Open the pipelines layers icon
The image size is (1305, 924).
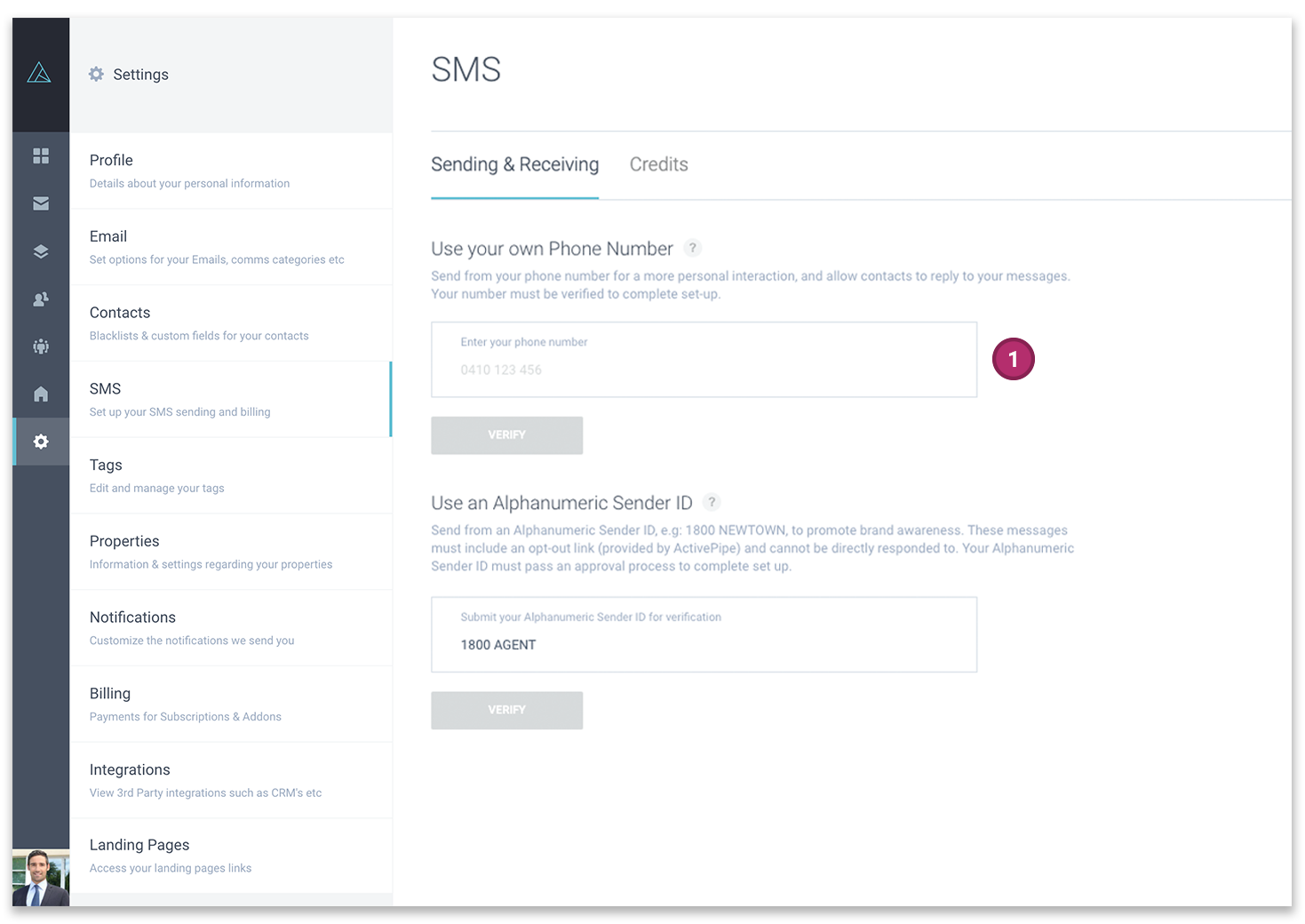point(40,251)
